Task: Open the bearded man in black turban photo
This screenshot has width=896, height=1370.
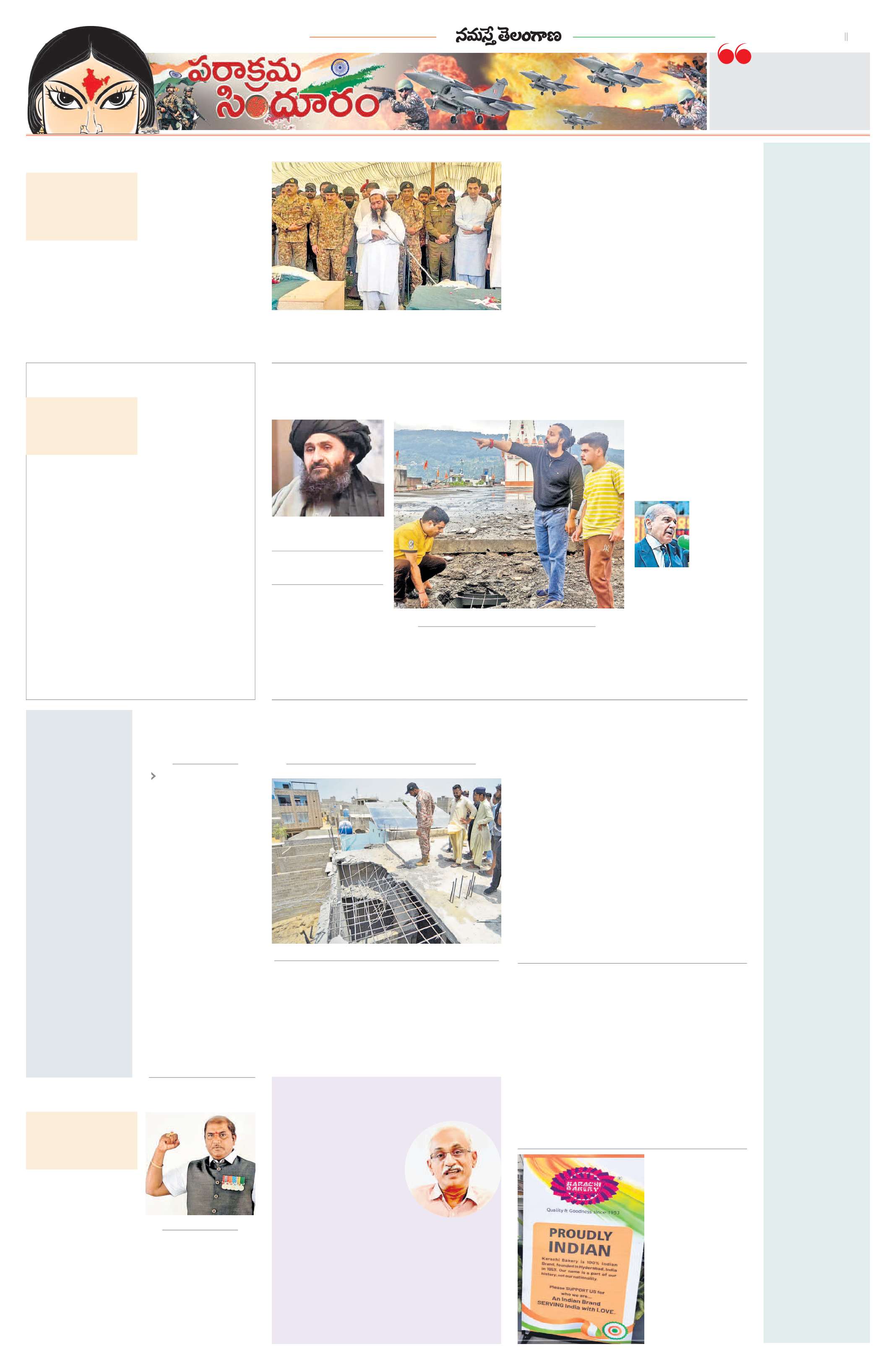Action: click(328, 468)
